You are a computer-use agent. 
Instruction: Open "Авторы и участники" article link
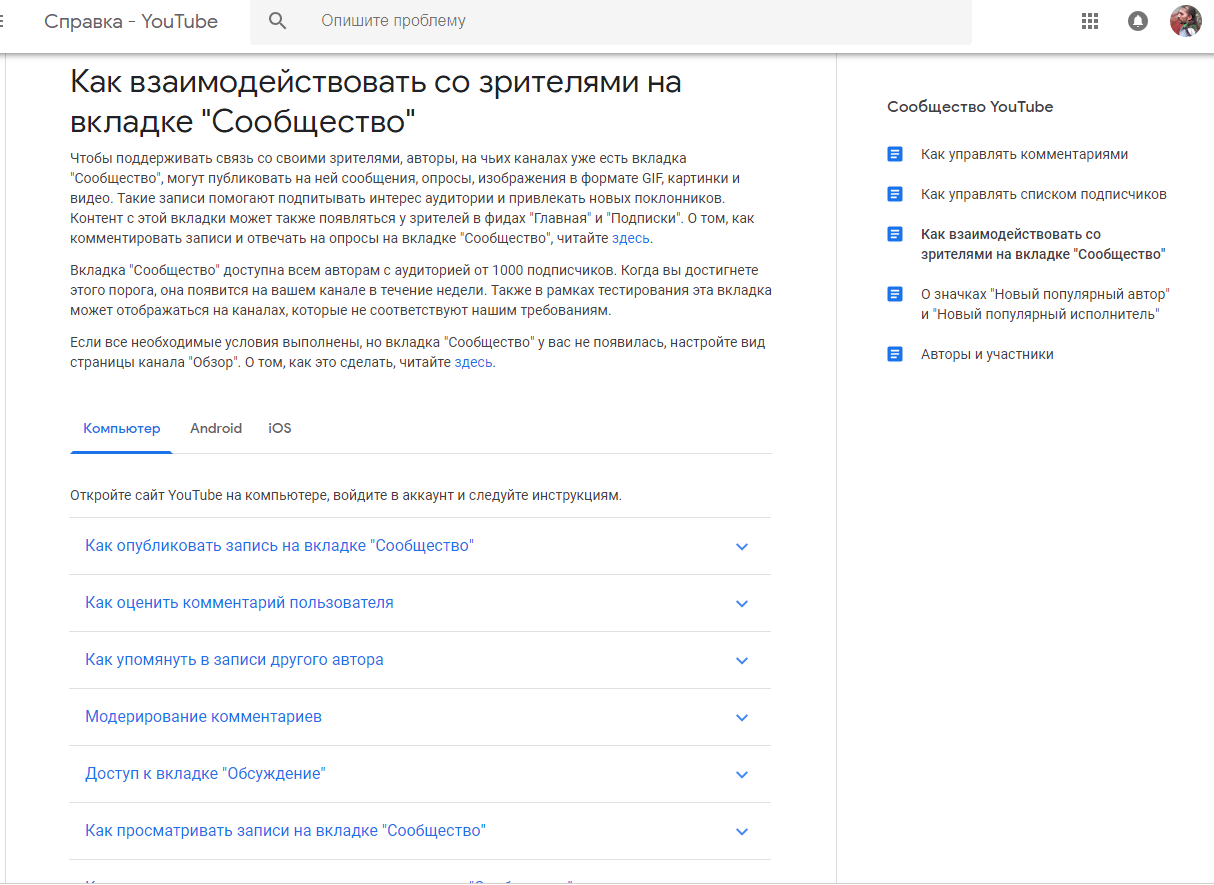(x=987, y=354)
